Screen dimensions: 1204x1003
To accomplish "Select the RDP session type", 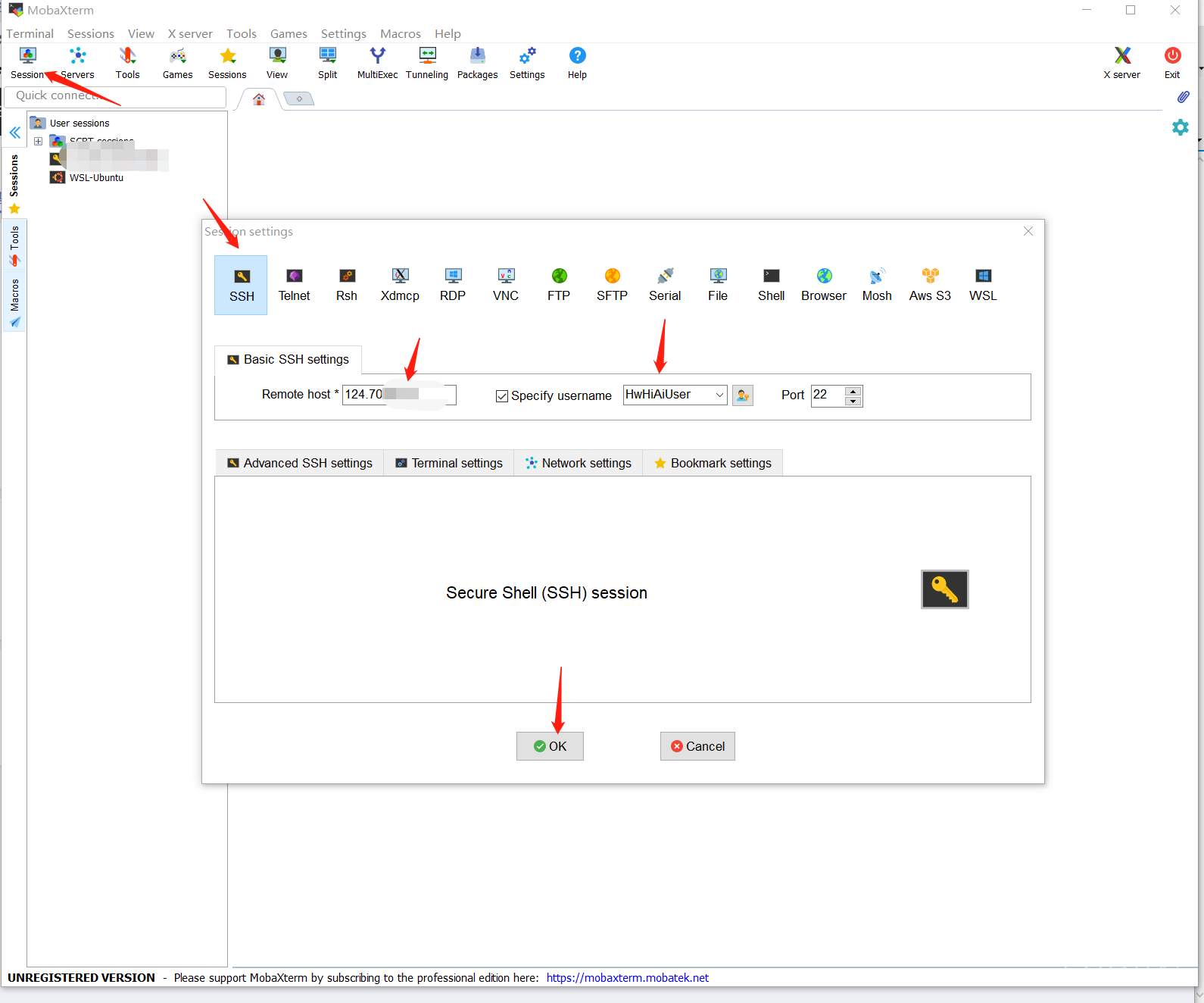I will coord(453,285).
